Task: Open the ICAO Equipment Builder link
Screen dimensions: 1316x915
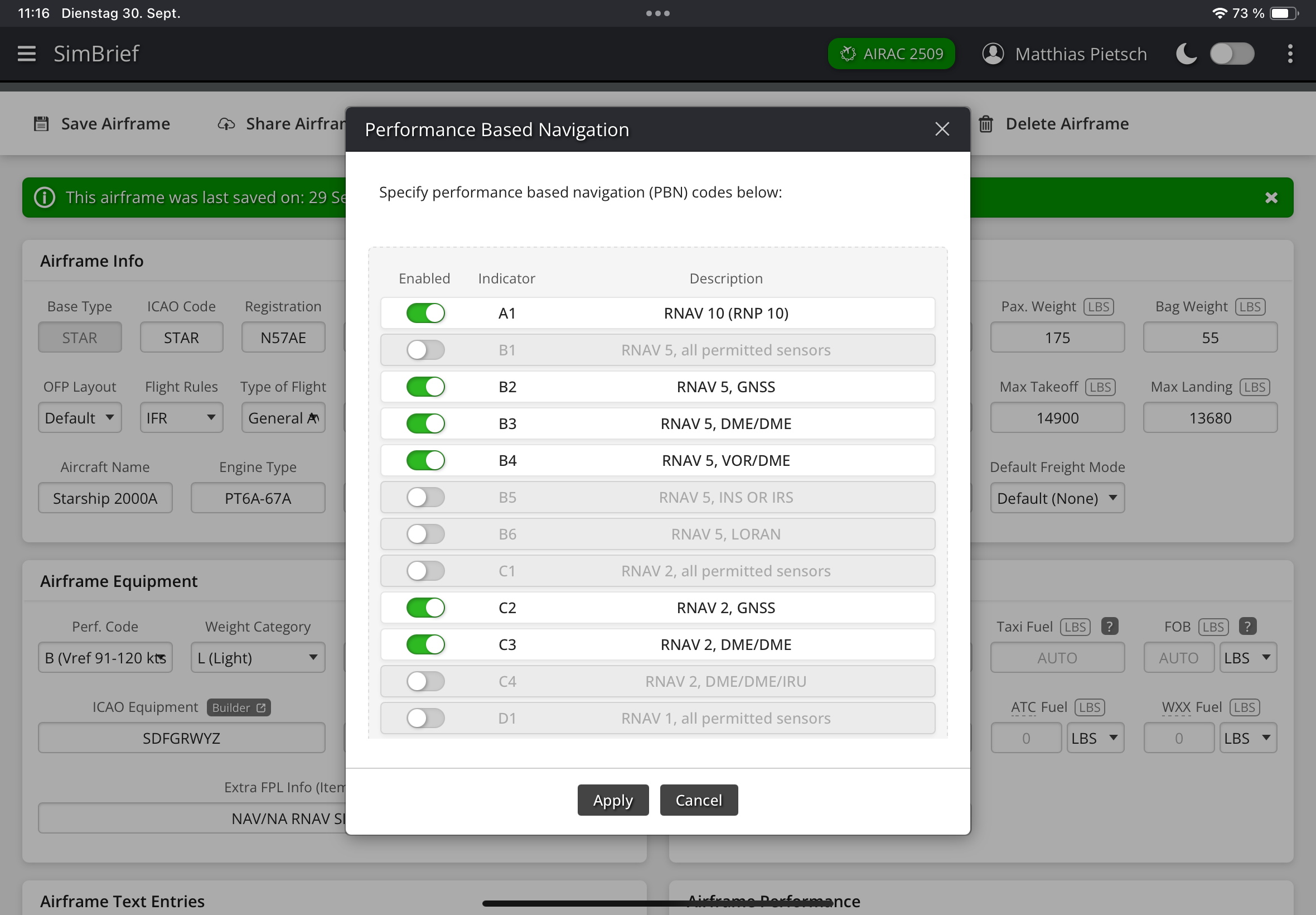Action: point(238,707)
